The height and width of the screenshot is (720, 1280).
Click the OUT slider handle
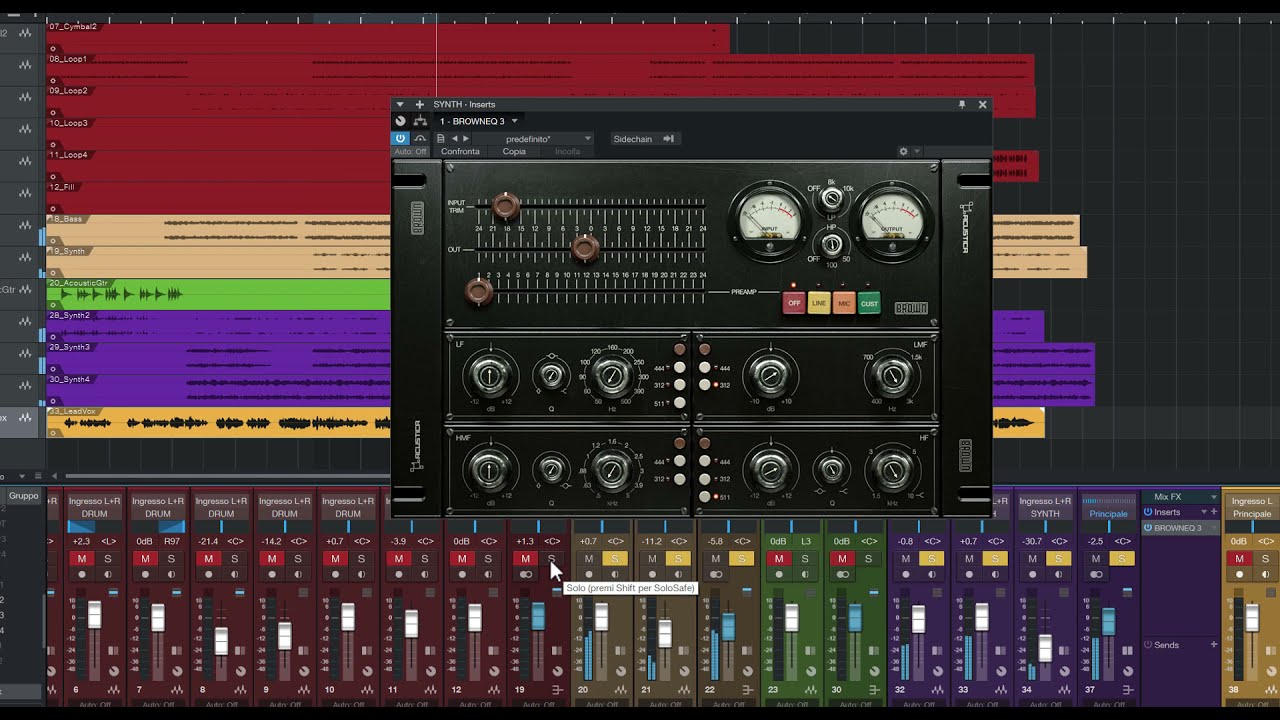point(585,248)
